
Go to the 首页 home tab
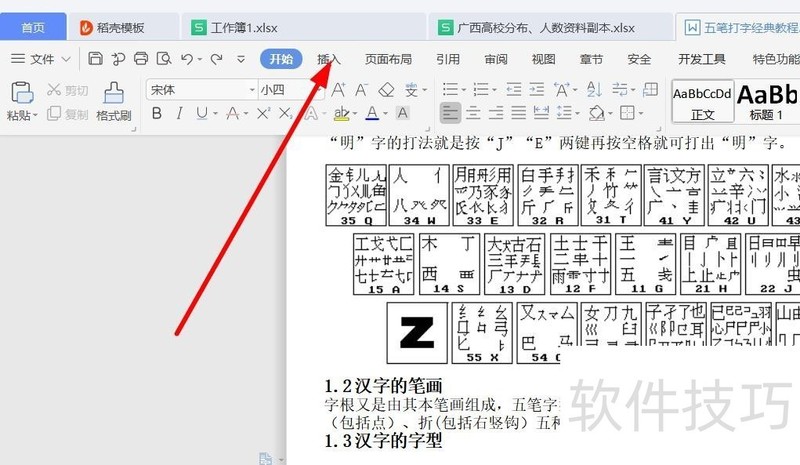tap(33, 27)
